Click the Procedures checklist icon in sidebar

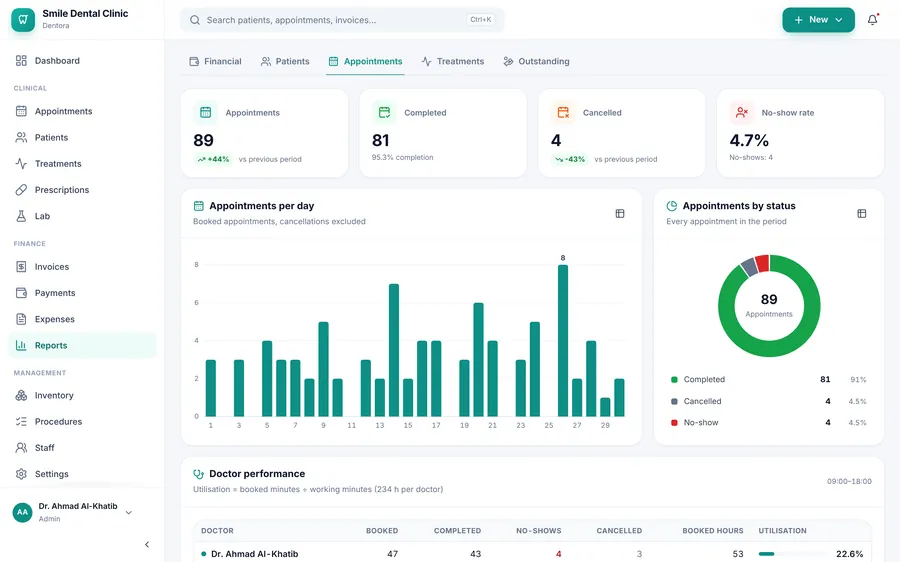click(x=21, y=421)
